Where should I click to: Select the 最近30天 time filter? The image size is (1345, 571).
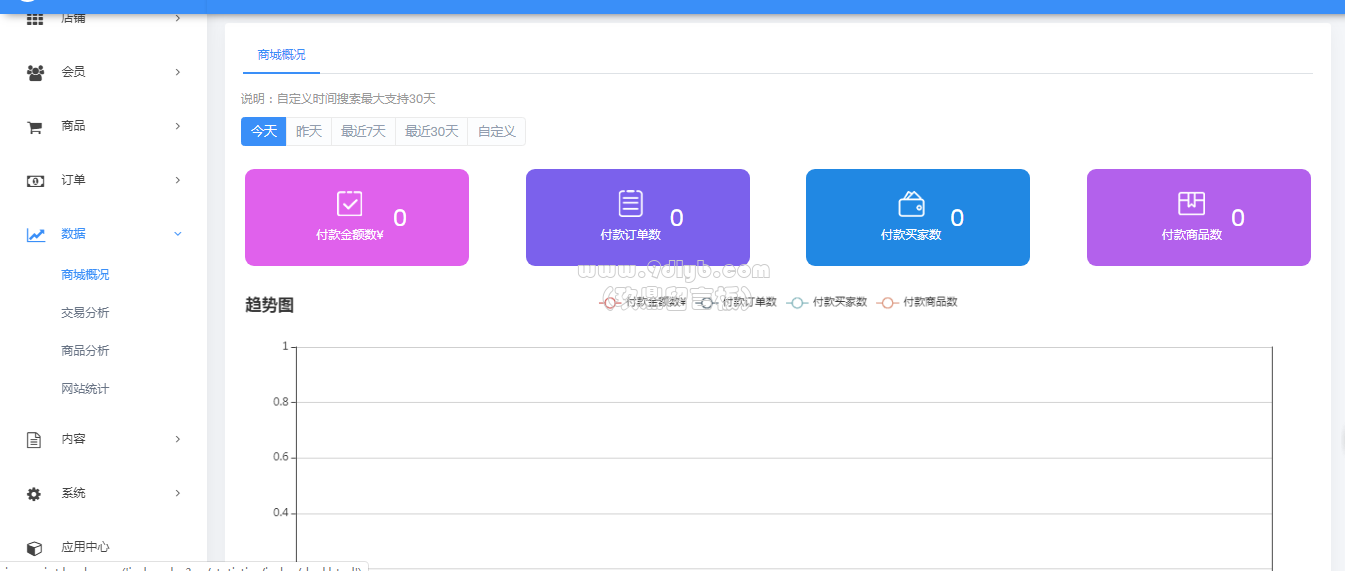click(432, 132)
